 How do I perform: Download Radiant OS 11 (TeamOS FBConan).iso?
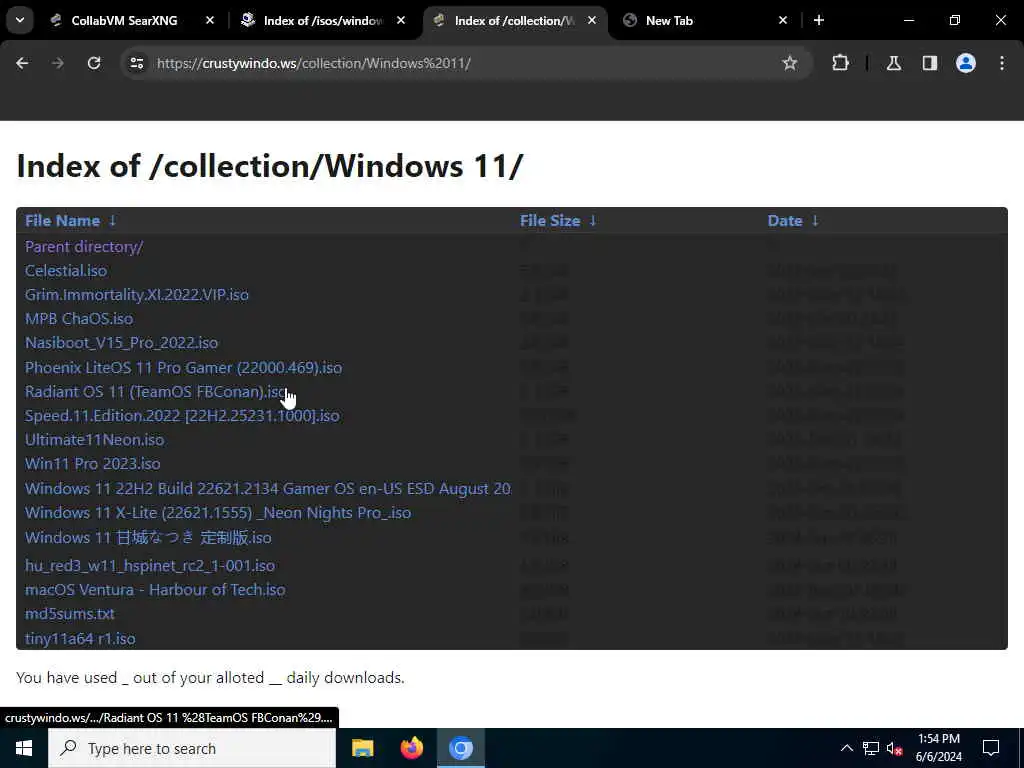pos(155,392)
